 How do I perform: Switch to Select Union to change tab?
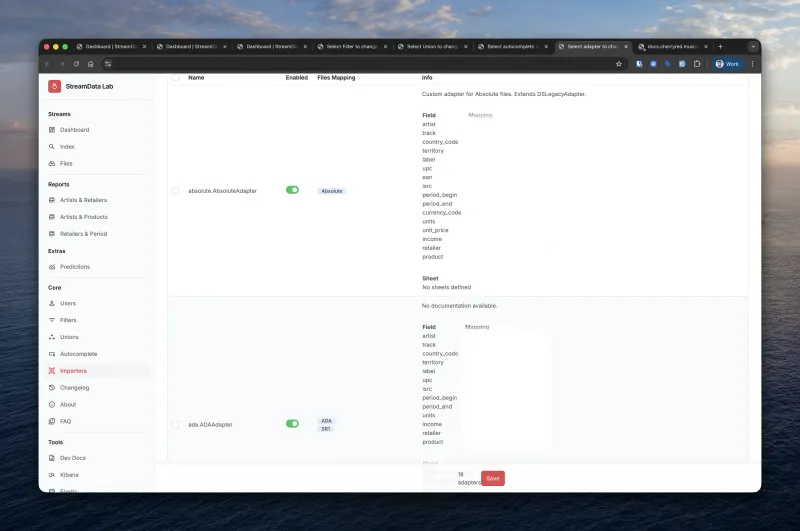[x=432, y=46]
